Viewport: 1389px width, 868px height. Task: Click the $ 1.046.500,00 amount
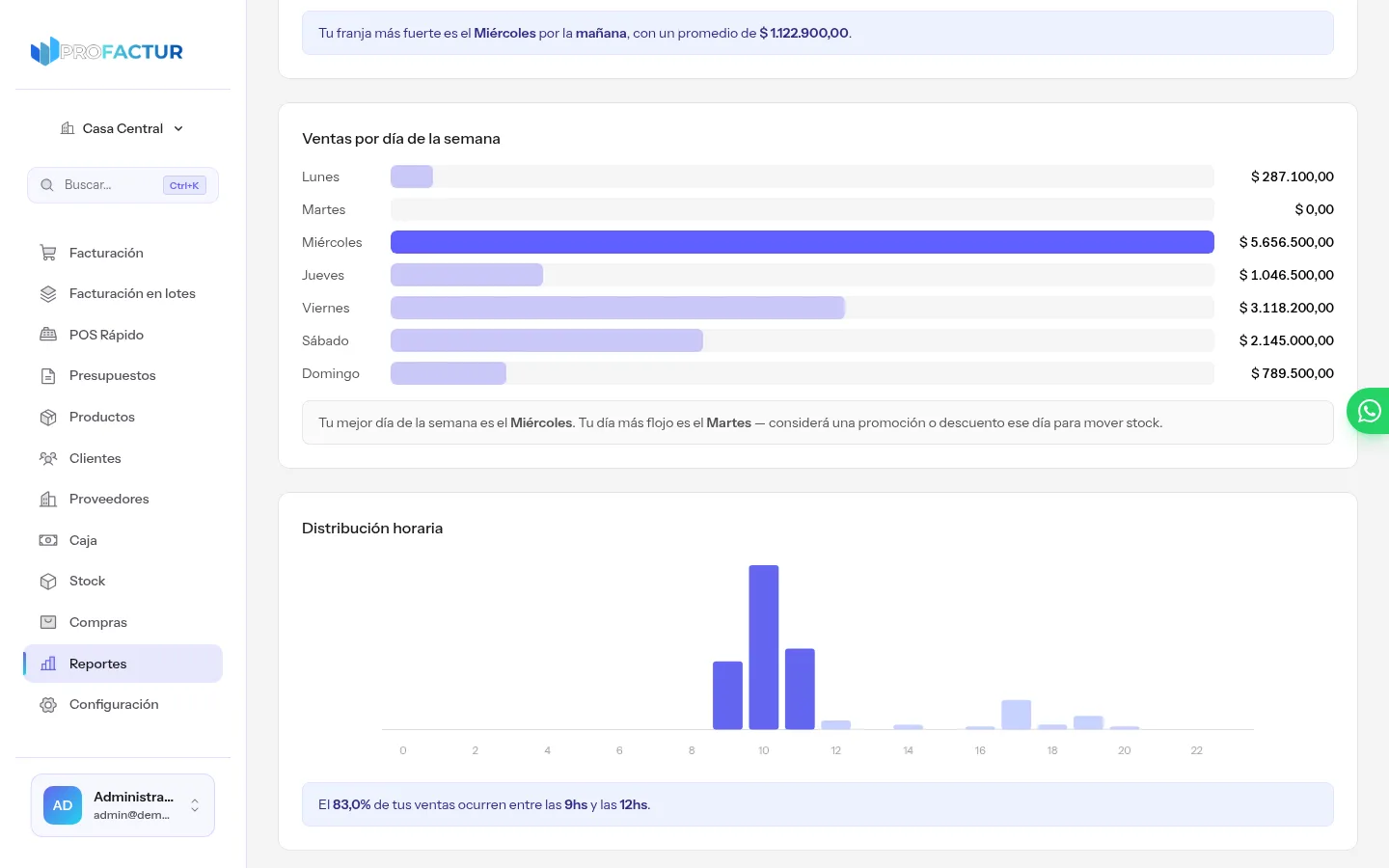1287,275
